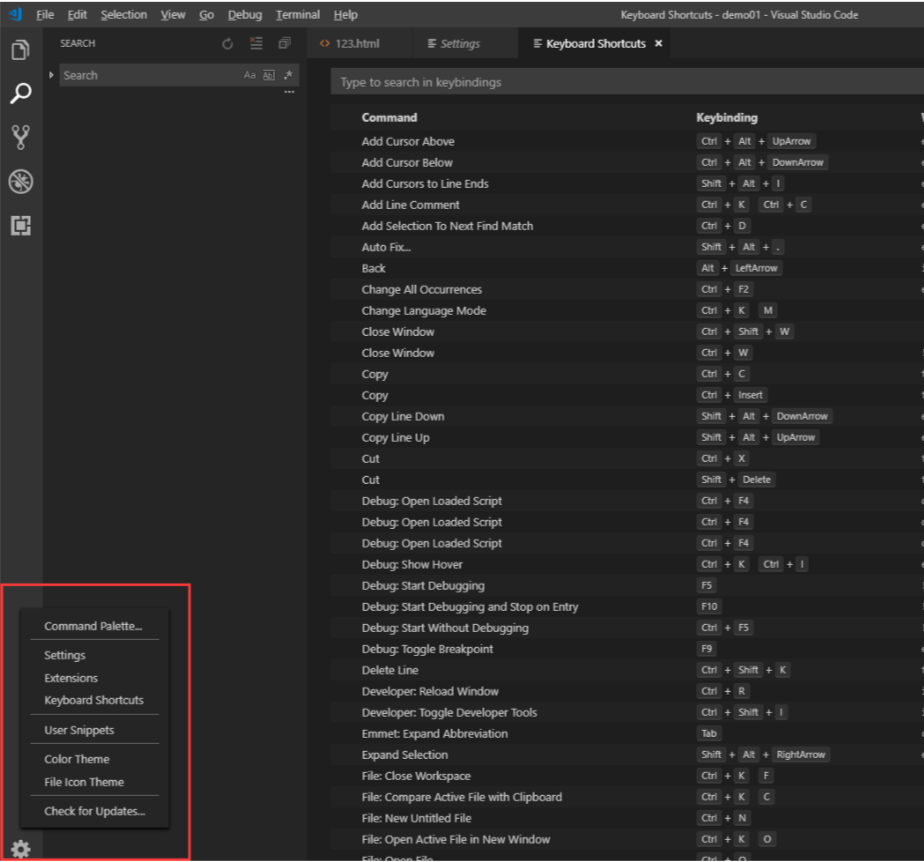Image resolution: width=924 pixels, height=862 pixels.
Task: Toggle Use Regular Expression in search
Action: click(288, 75)
